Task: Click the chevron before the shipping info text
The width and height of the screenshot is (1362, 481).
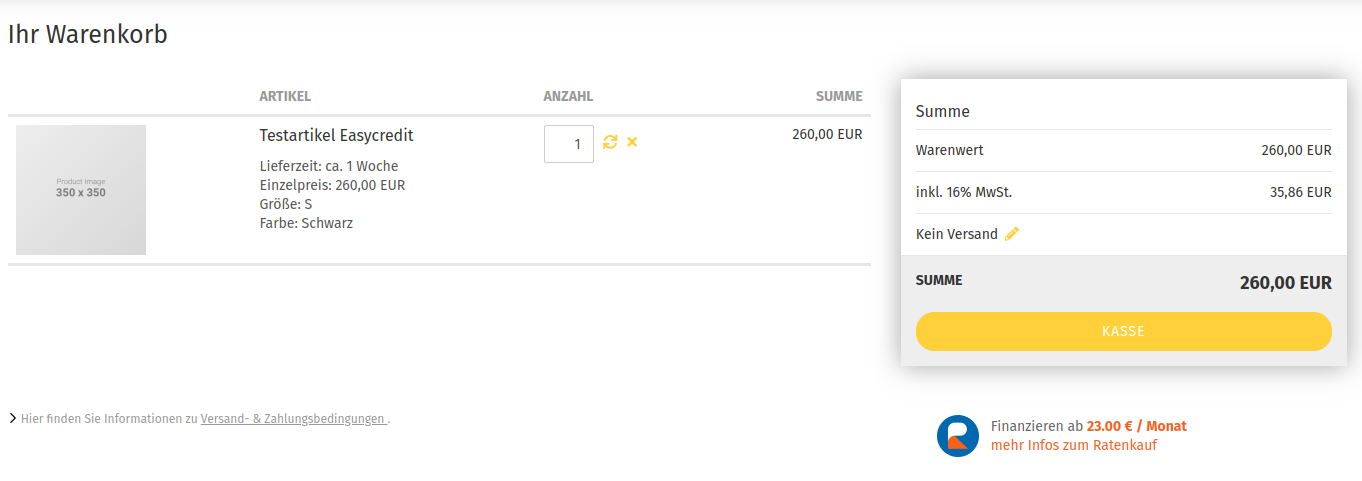Action: [x=12, y=418]
